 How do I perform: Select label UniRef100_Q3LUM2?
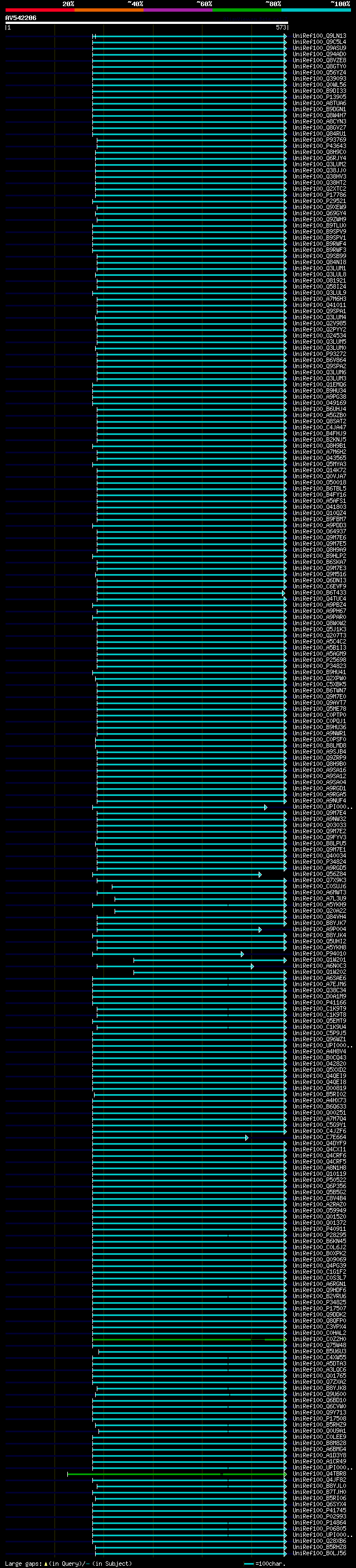pos(319,164)
